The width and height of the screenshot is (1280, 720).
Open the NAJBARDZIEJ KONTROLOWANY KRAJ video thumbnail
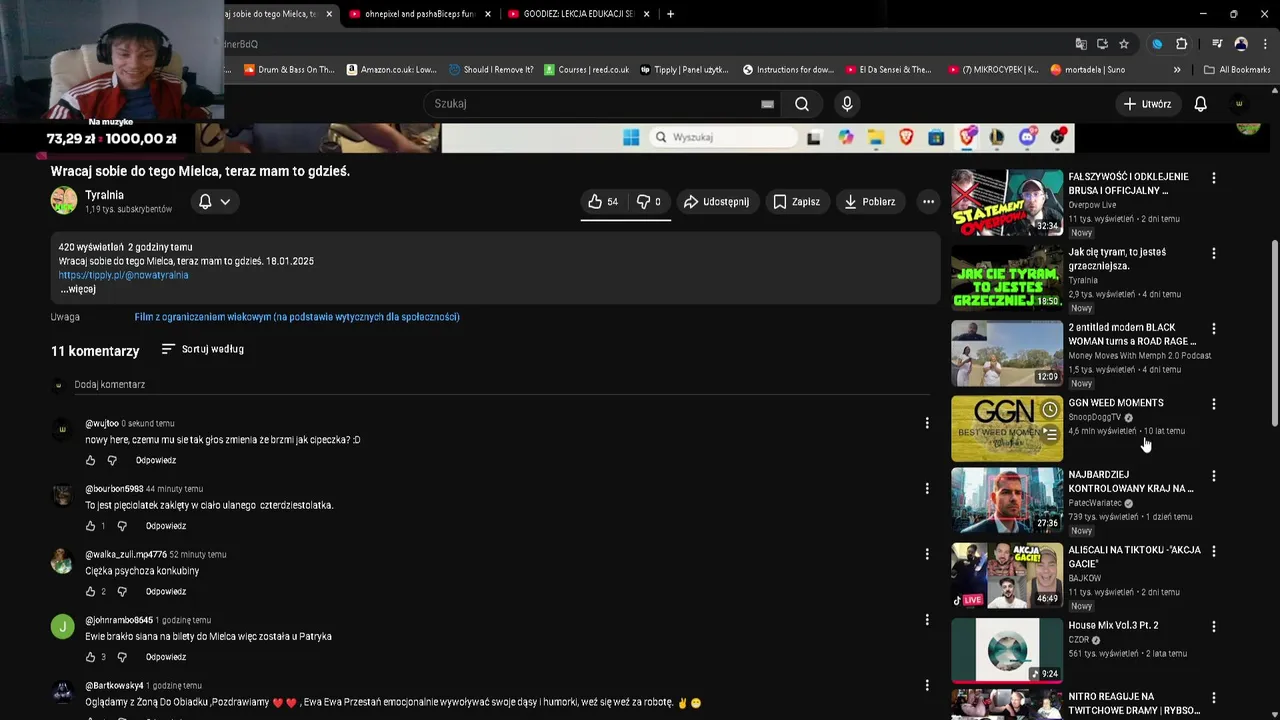tap(1007, 500)
